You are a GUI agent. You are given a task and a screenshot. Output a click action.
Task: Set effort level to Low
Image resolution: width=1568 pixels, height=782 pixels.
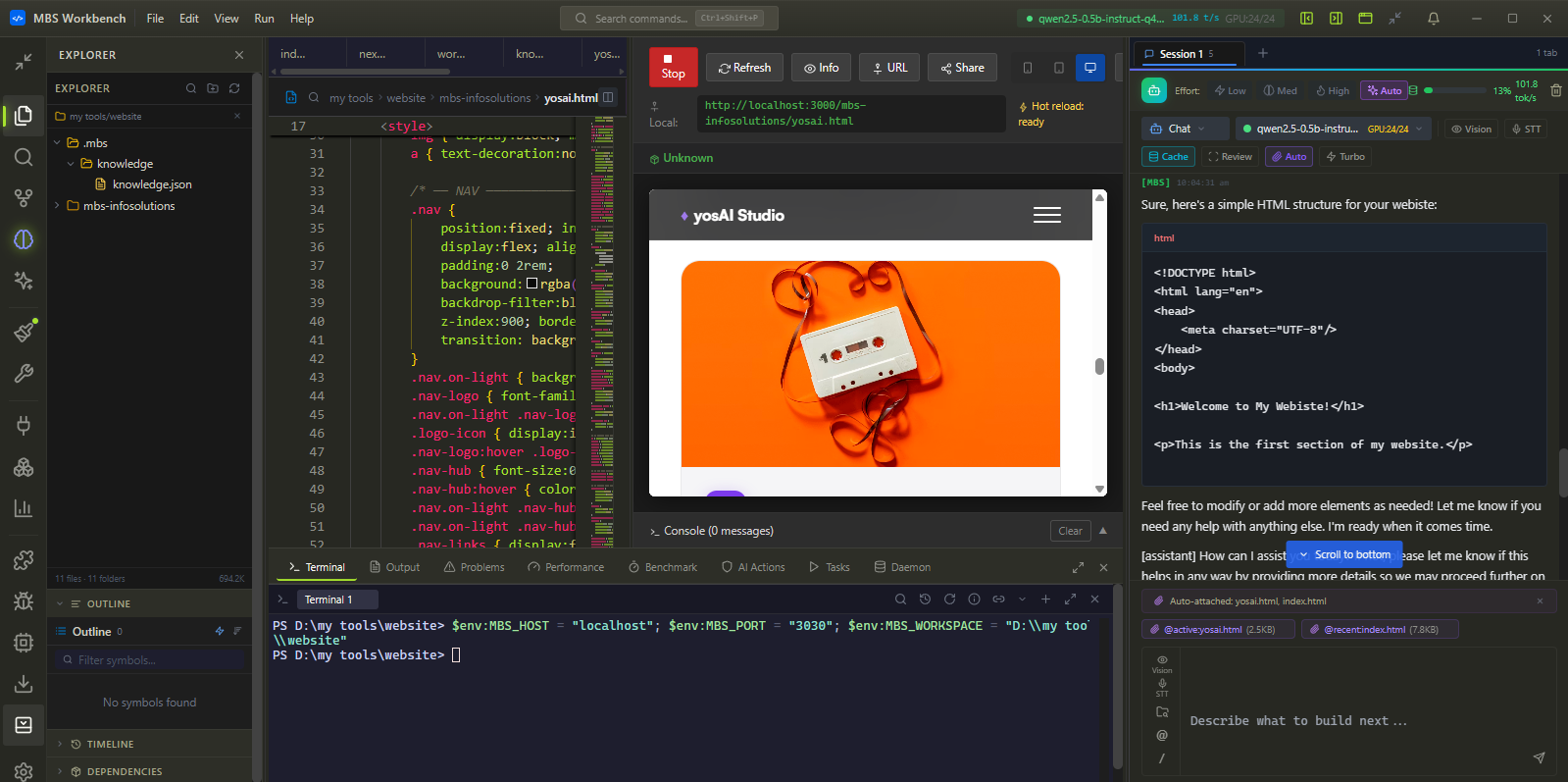[x=1230, y=90]
